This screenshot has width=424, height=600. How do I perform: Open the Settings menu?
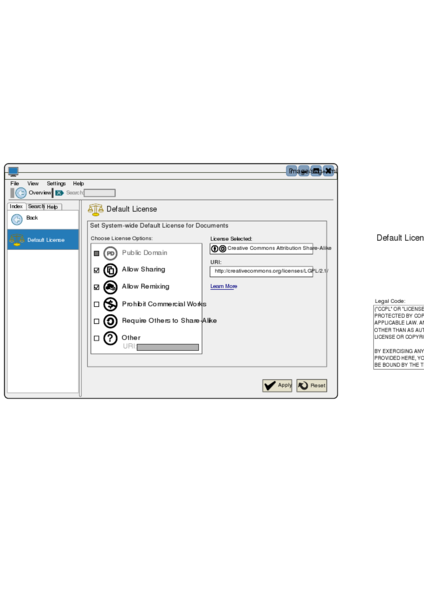[x=56, y=183]
